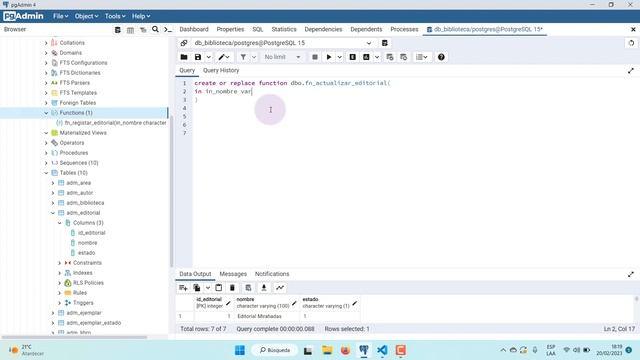Switch to the SQL tab
This screenshot has width=640, height=360.
pyautogui.click(x=258, y=29)
